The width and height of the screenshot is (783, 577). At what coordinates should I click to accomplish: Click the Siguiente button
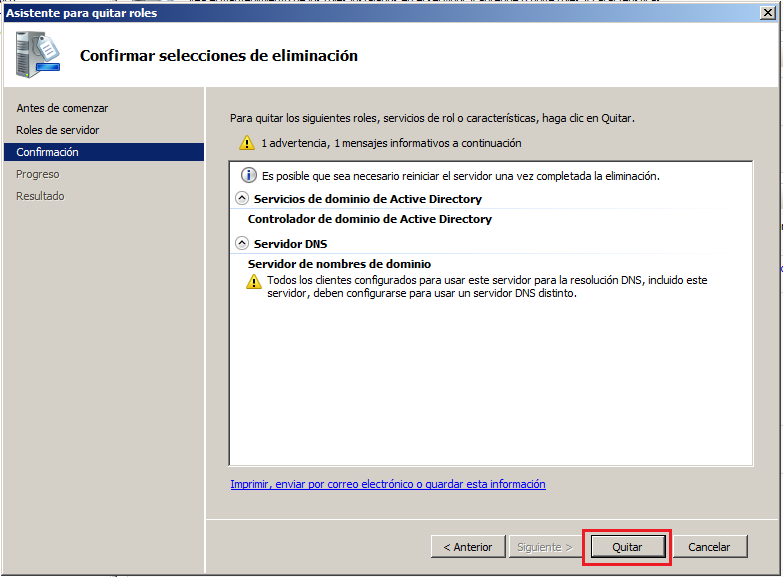coord(543,547)
